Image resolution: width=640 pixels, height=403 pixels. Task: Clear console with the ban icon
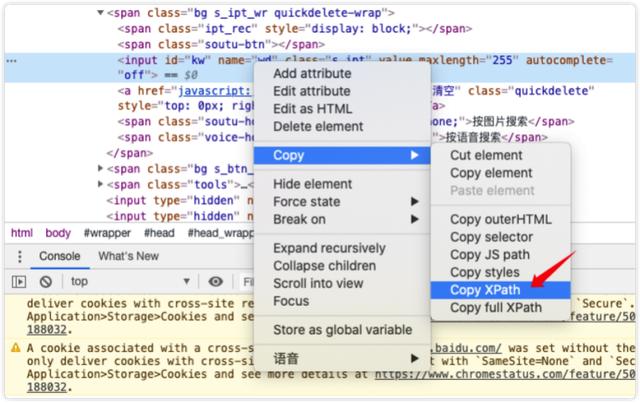(x=46, y=281)
